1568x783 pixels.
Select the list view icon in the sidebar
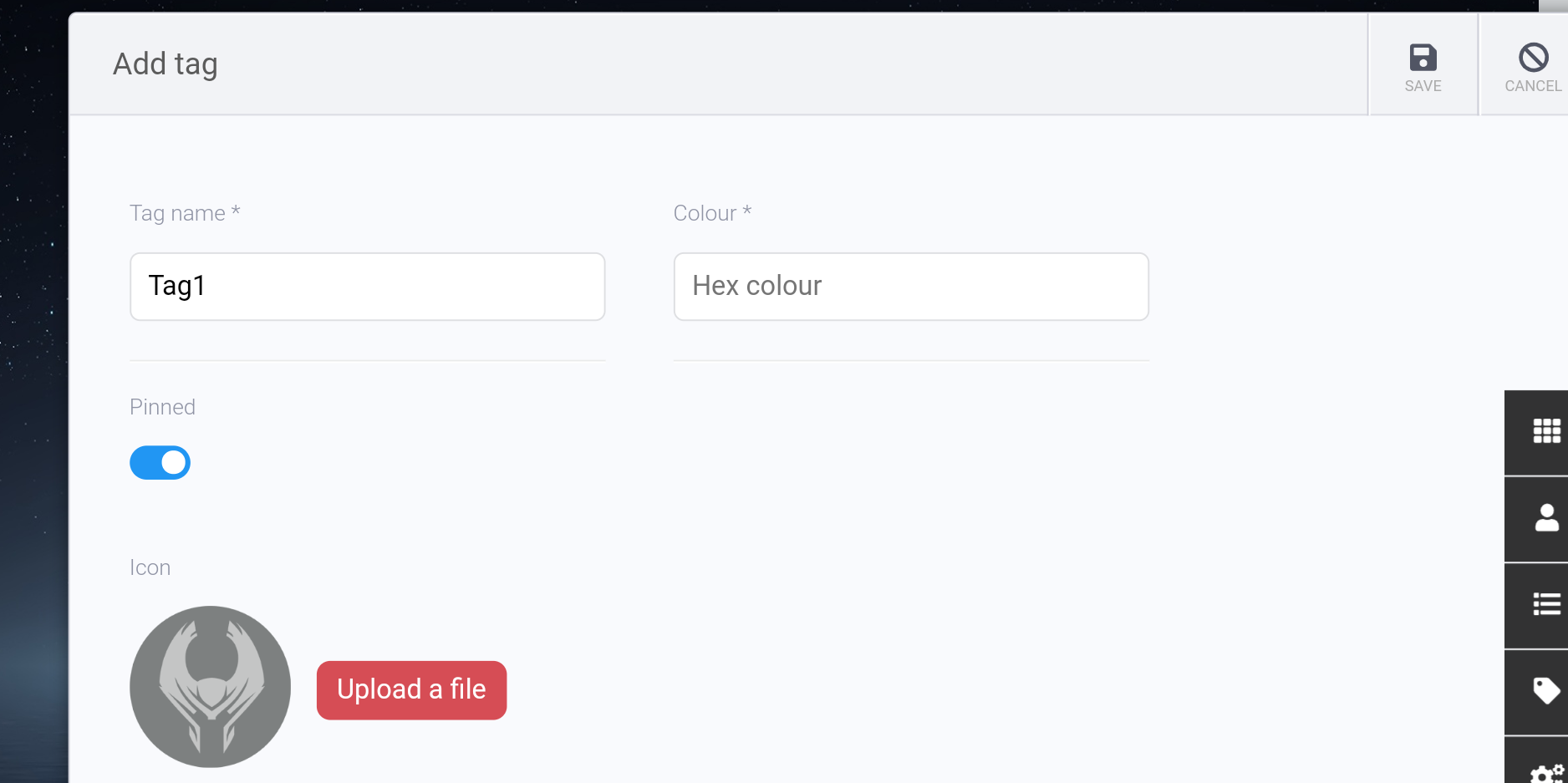pos(1547,605)
